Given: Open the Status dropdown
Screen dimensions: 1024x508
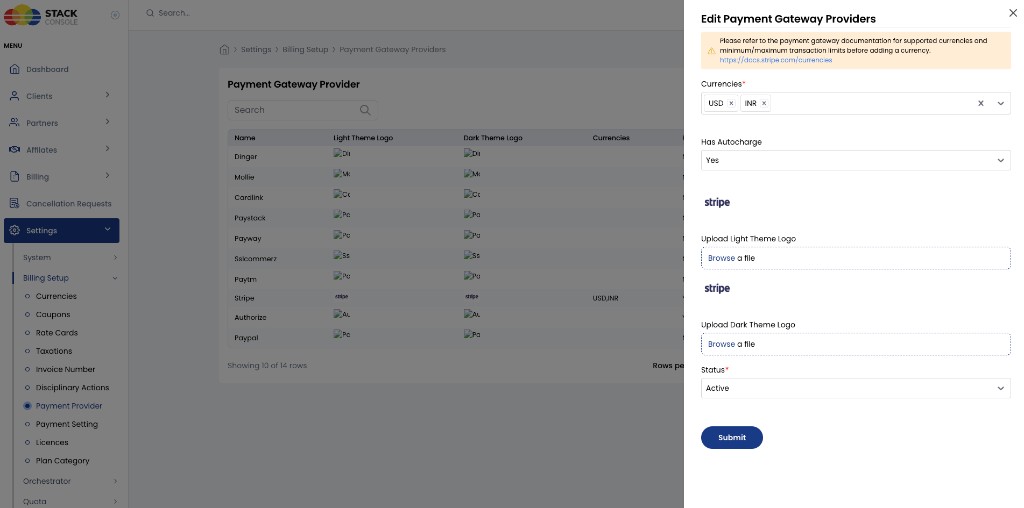Looking at the screenshot, I should (856, 389).
